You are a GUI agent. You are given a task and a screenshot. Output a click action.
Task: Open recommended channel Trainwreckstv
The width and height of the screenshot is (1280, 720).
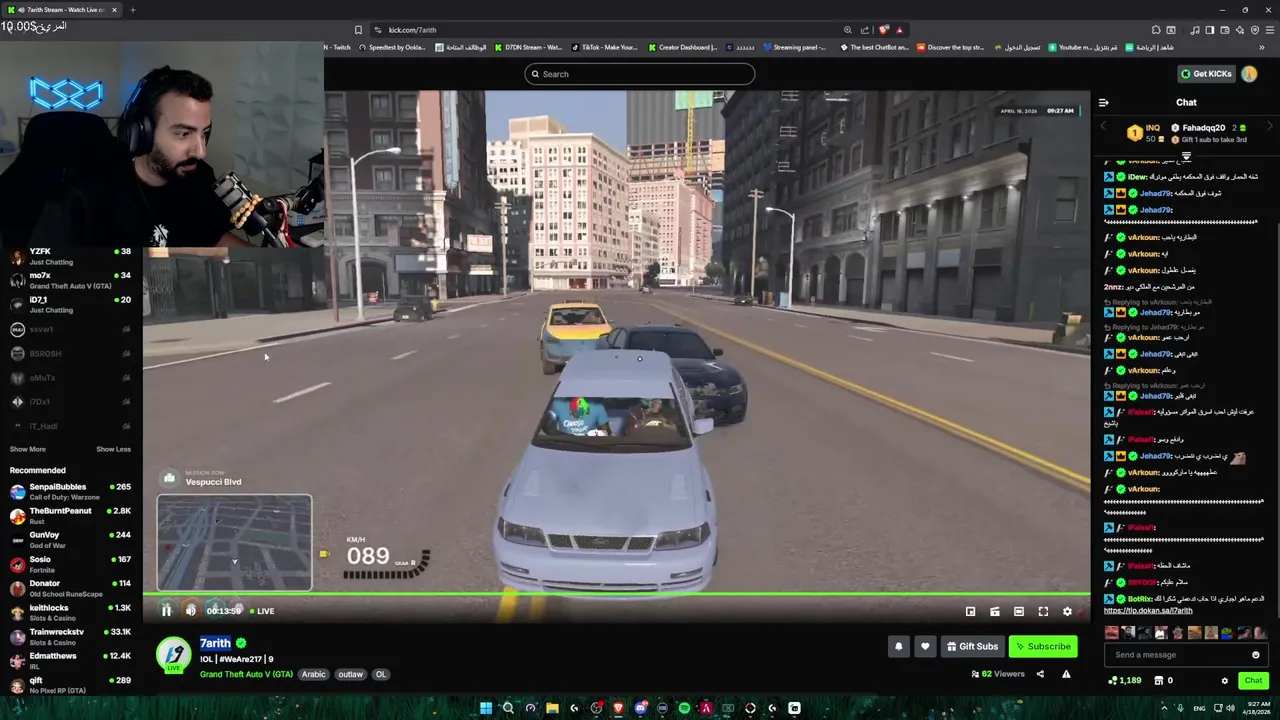[70, 636]
